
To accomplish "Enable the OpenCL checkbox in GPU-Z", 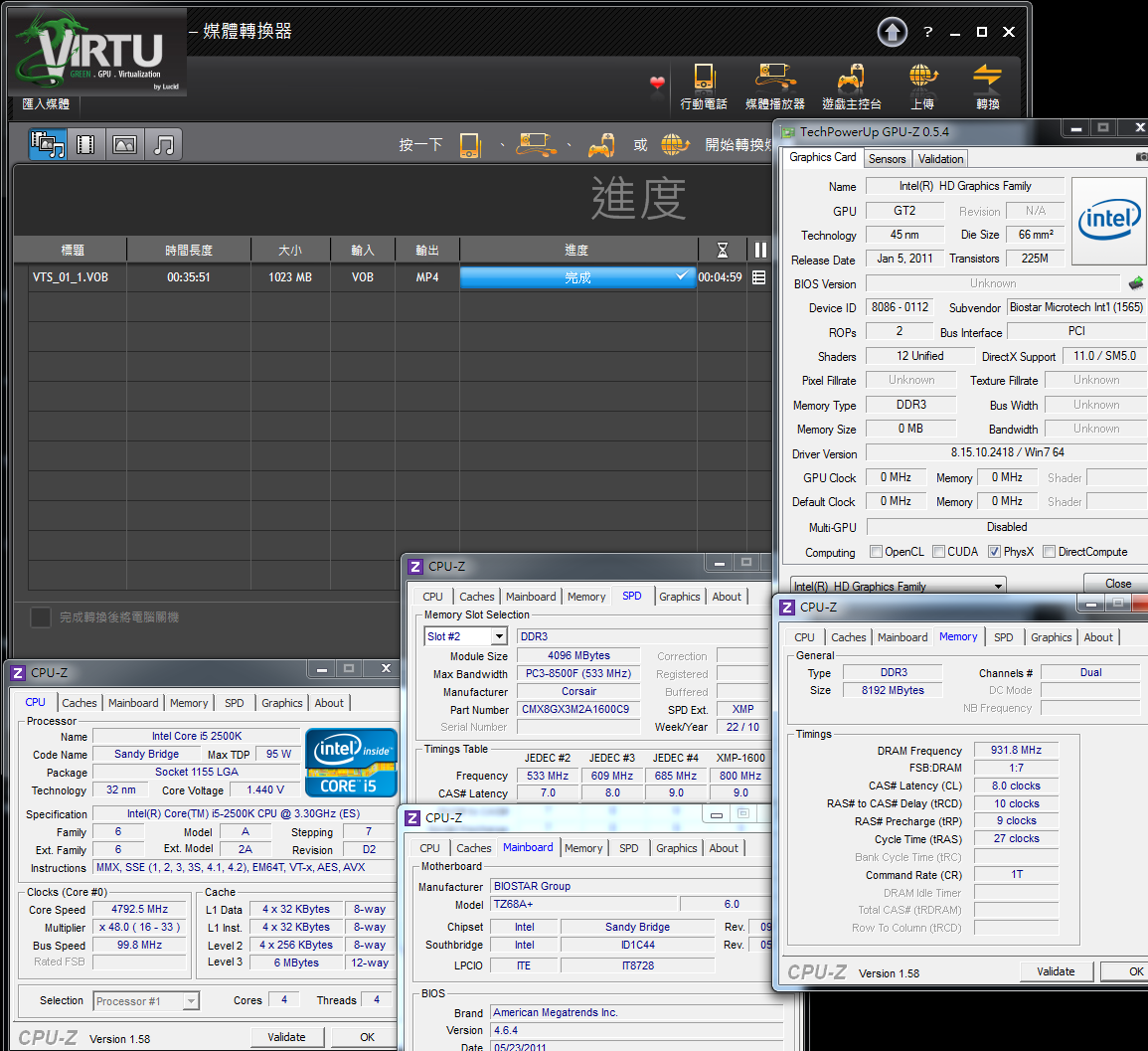I will tap(876, 552).
